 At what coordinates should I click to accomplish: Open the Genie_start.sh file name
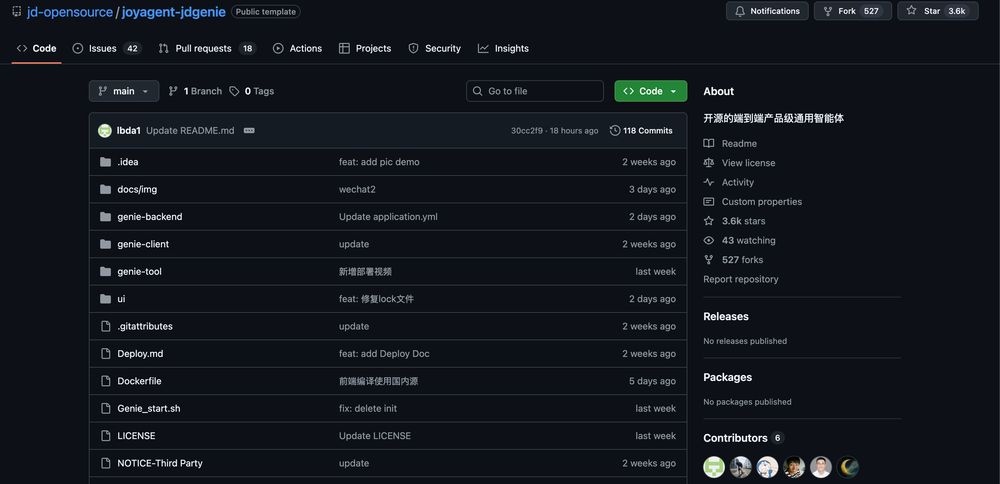pos(149,409)
